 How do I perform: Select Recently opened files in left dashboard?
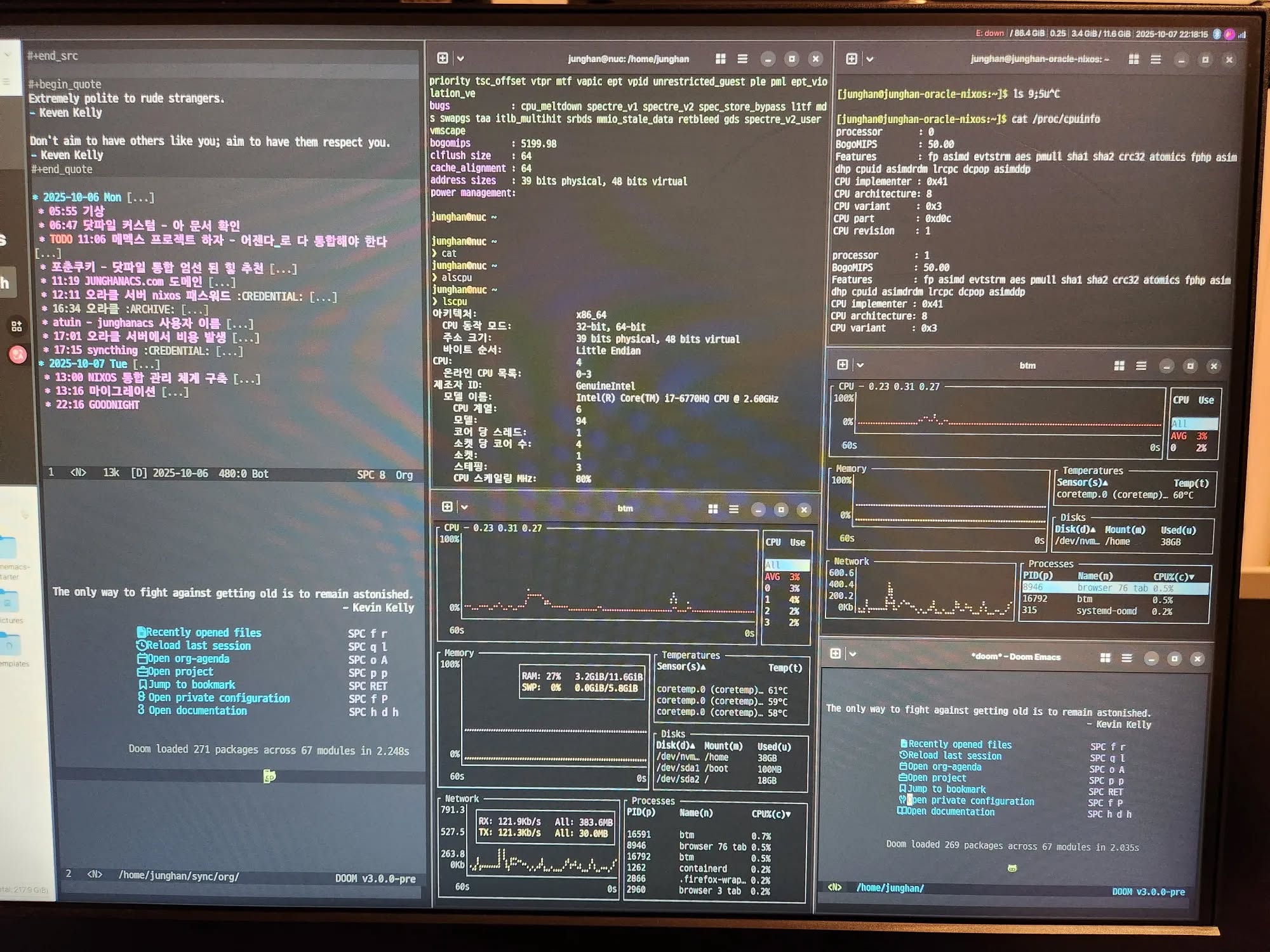tap(203, 633)
